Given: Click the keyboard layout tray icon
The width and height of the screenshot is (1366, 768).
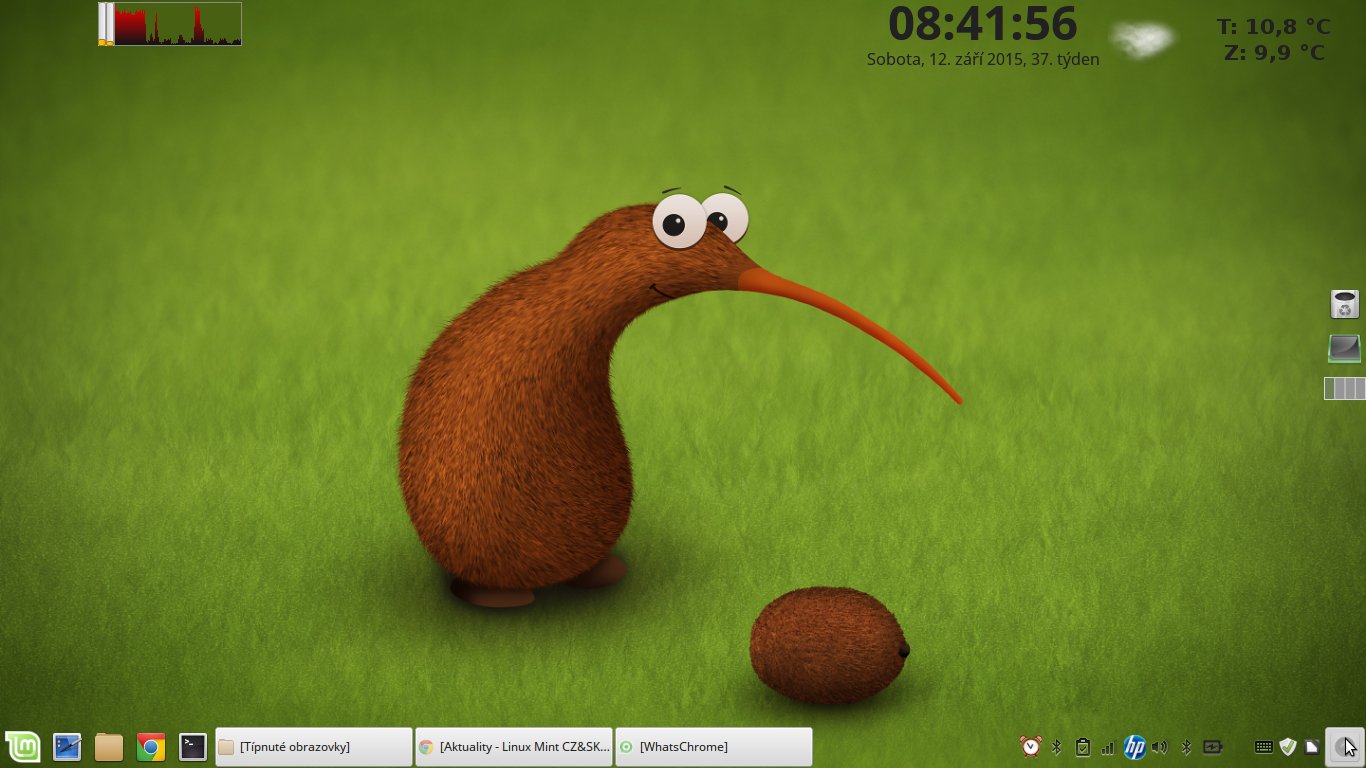Looking at the screenshot, I should point(1264,747).
